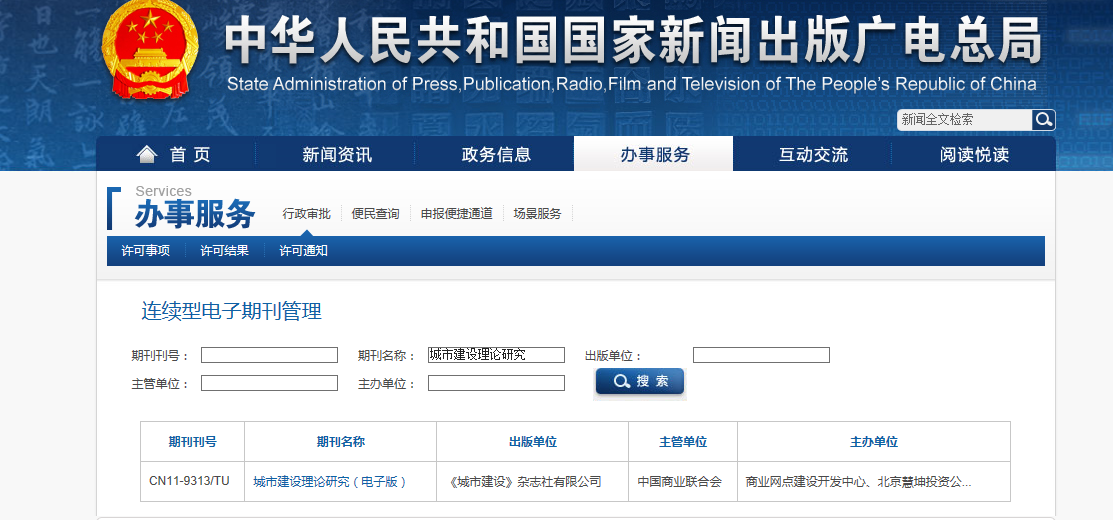This screenshot has width=1113, height=520.
Task: Click the 出版单位 input field
Action: (x=761, y=355)
